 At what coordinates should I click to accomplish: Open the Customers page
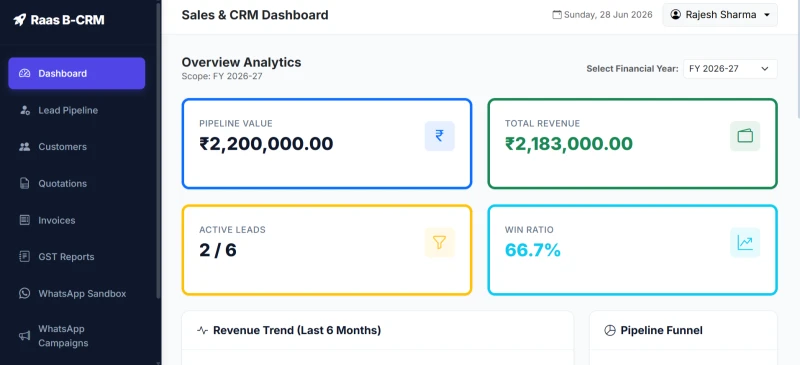point(77,147)
